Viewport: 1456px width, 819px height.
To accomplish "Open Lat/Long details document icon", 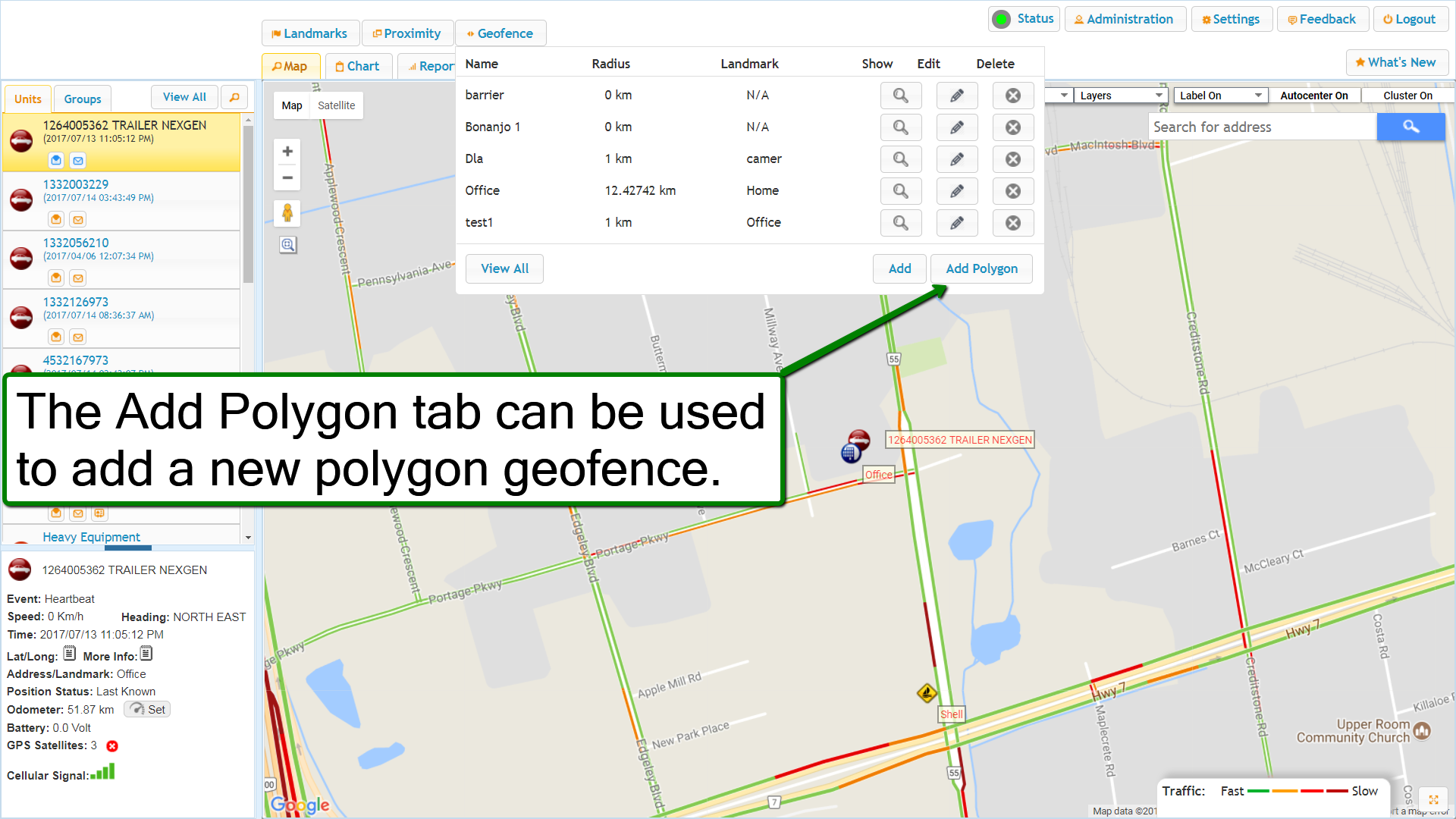I will point(70,654).
